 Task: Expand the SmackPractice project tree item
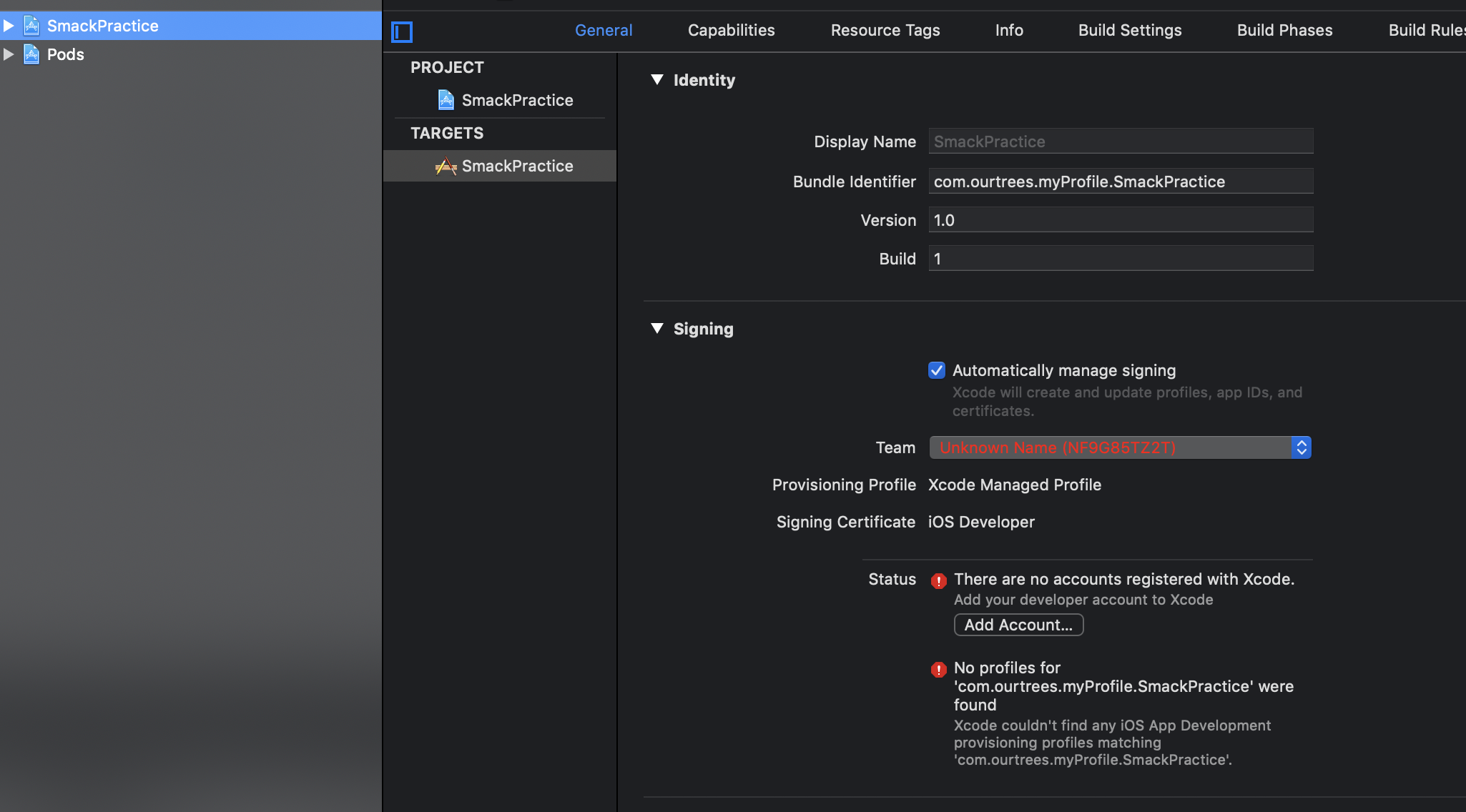point(9,26)
